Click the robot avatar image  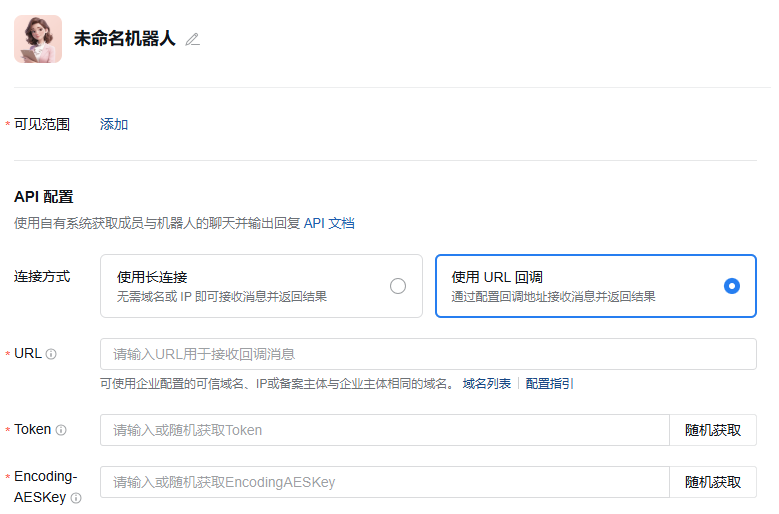pyautogui.click(x=38, y=39)
